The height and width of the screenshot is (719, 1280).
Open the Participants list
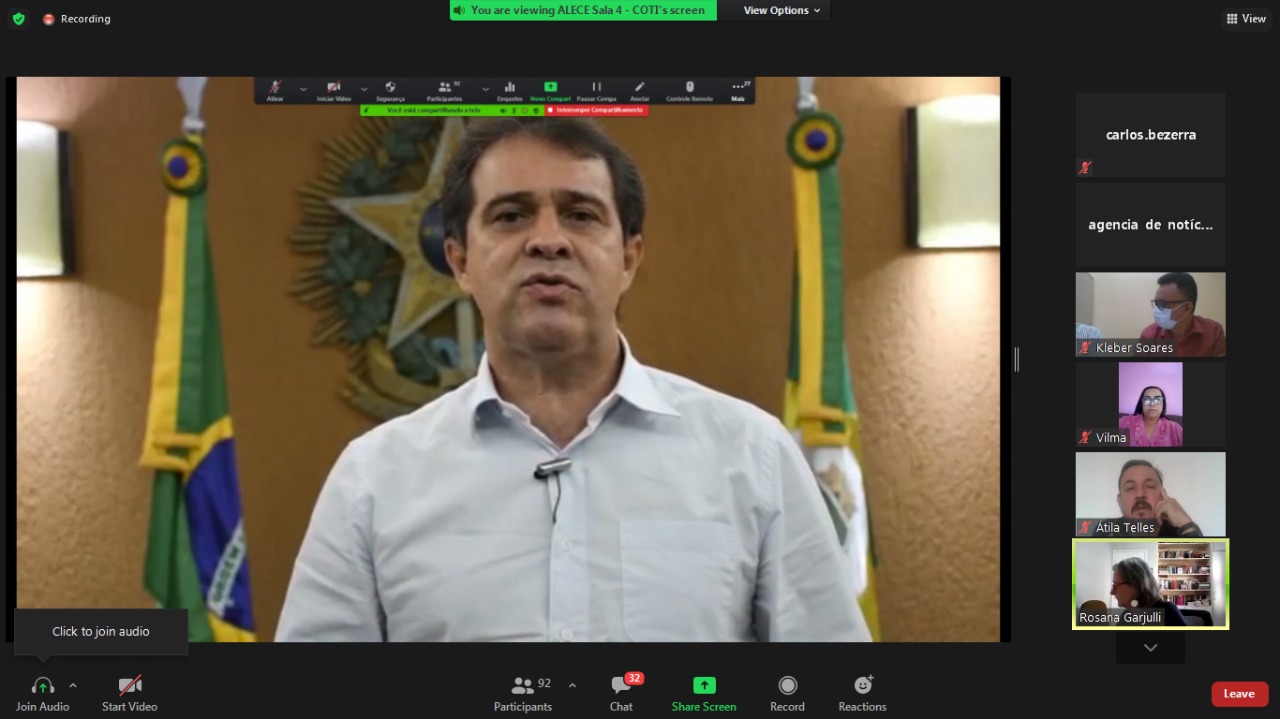(x=523, y=693)
